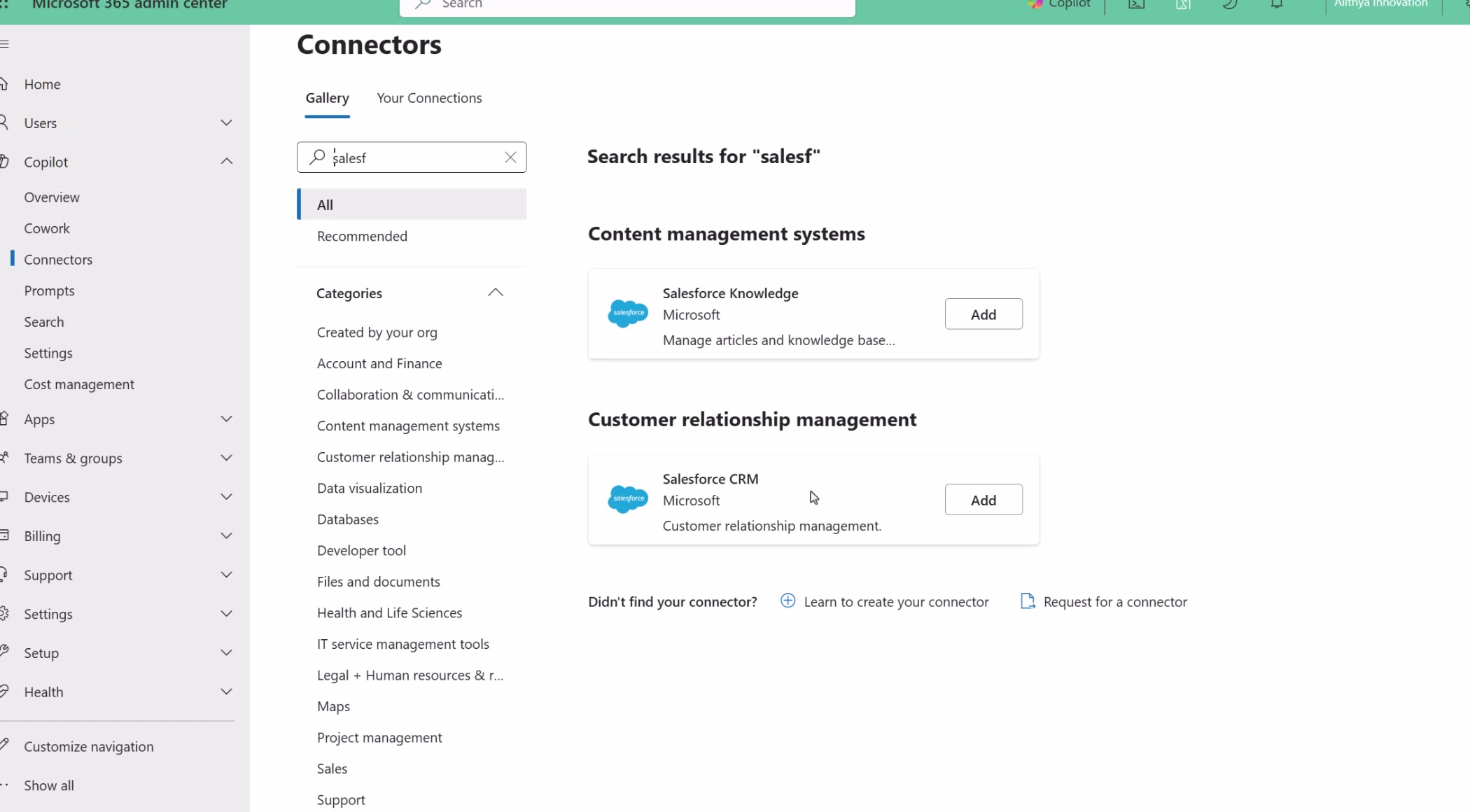Click Show all in left navigation
The height and width of the screenshot is (812, 1470).
pyautogui.click(x=49, y=785)
